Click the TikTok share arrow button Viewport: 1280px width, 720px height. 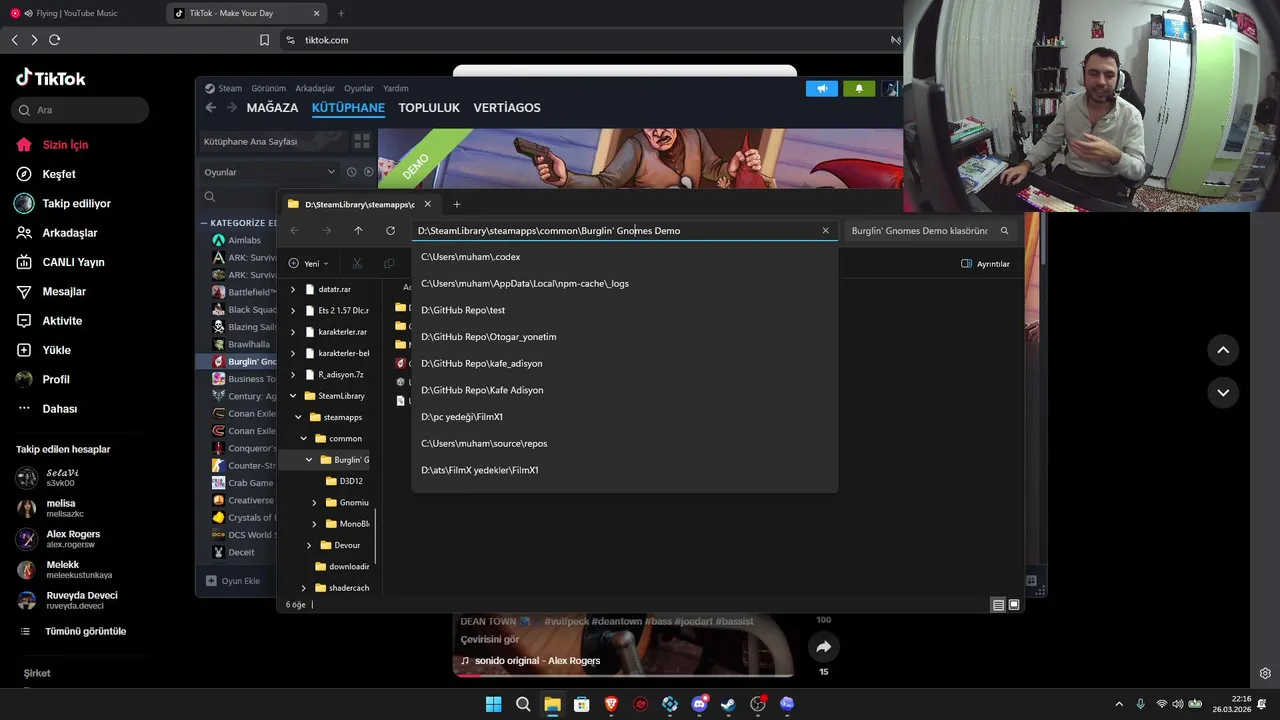(x=823, y=647)
